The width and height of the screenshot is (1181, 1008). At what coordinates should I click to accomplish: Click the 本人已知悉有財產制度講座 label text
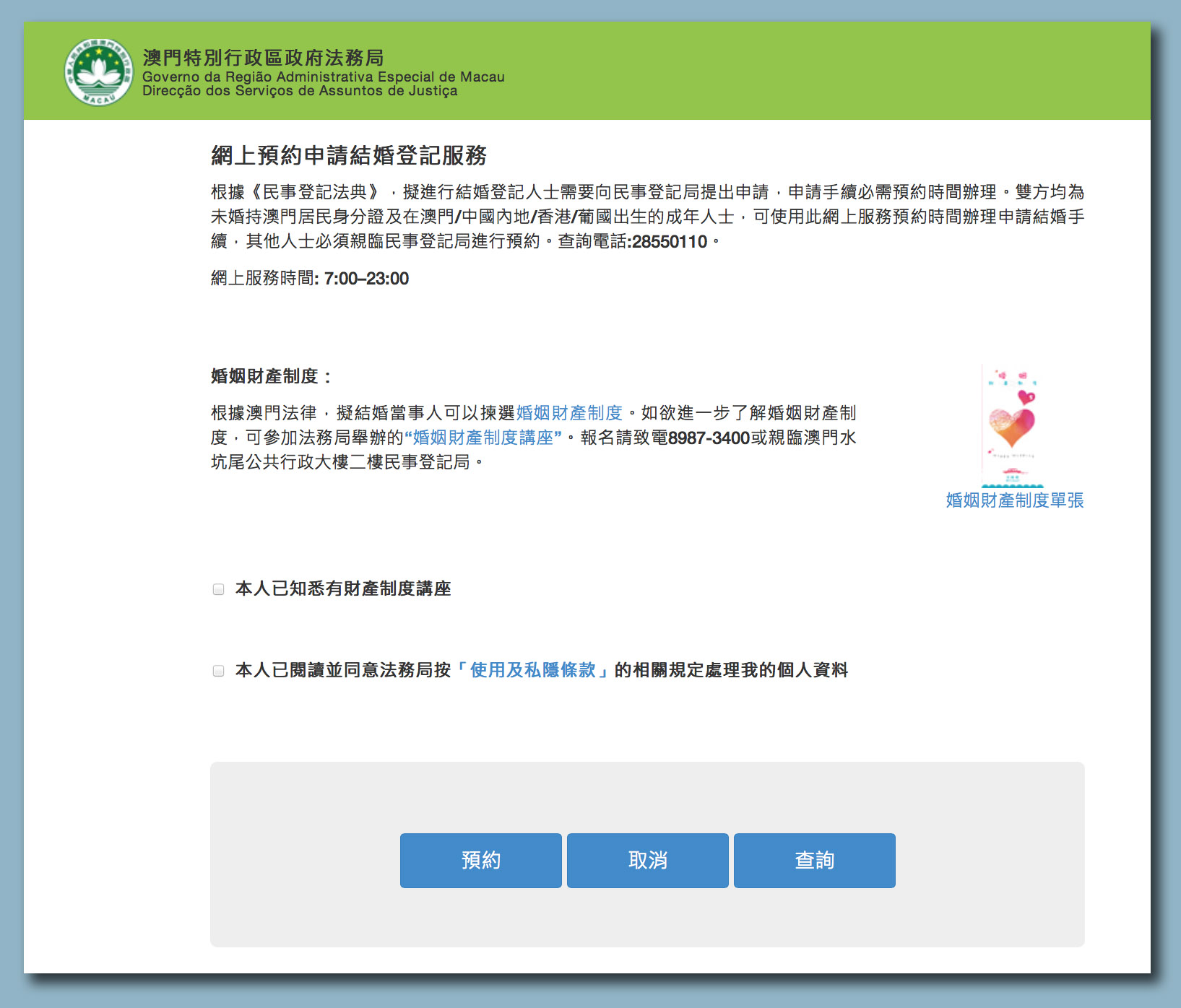tap(343, 589)
